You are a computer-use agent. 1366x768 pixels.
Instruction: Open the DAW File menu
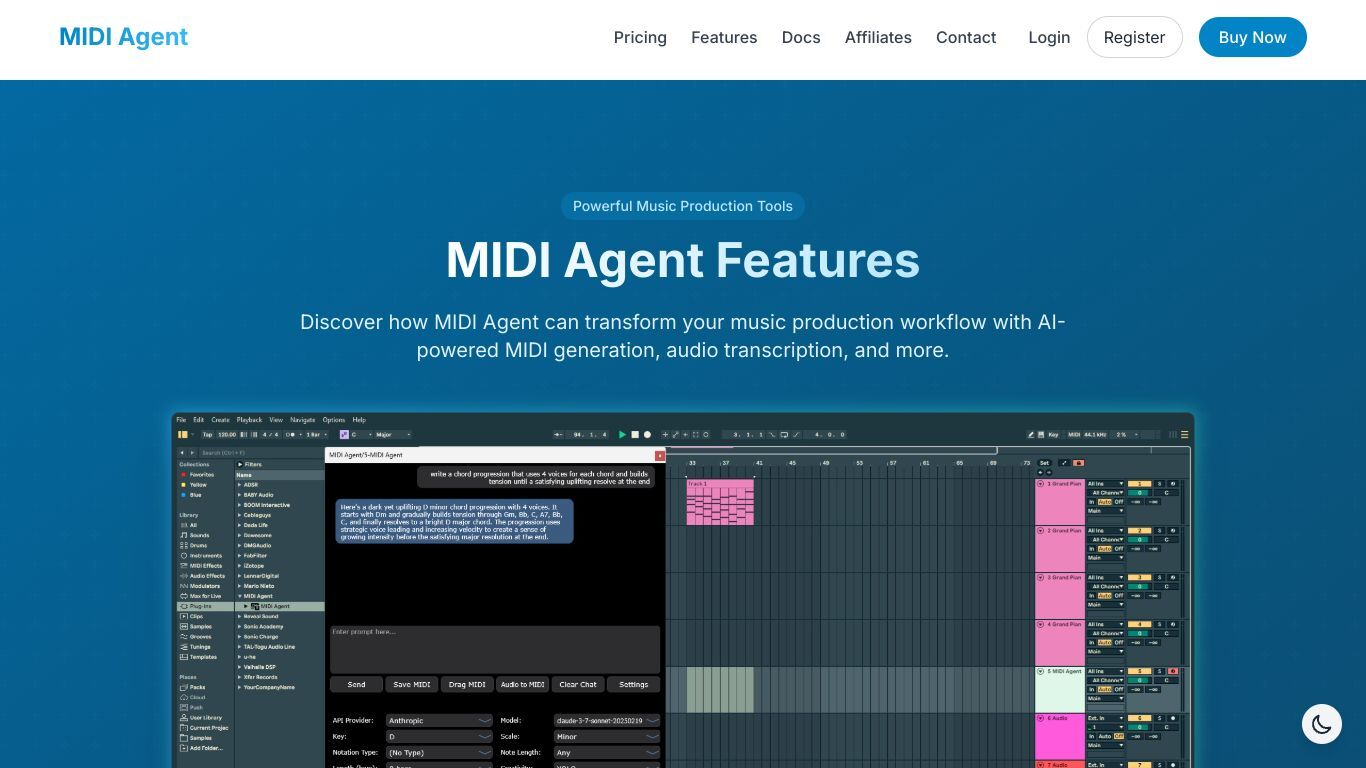tap(181, 420)
